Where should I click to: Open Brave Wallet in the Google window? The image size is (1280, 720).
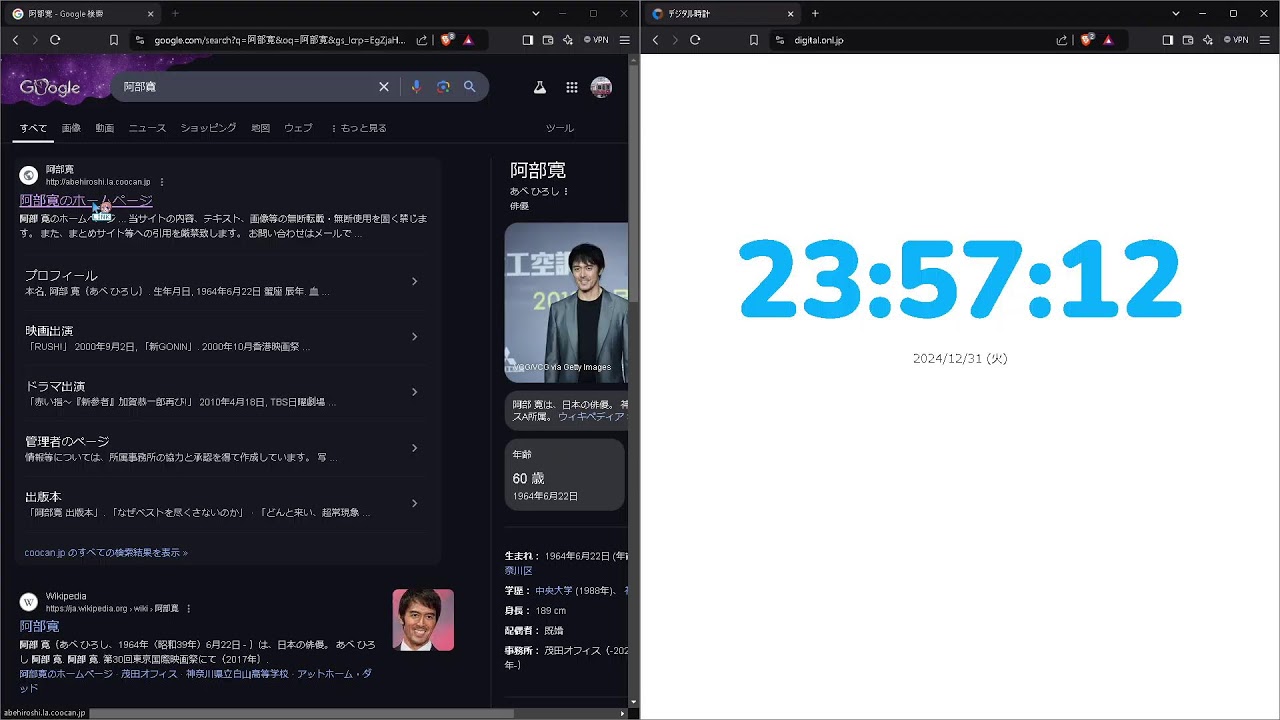548,40
